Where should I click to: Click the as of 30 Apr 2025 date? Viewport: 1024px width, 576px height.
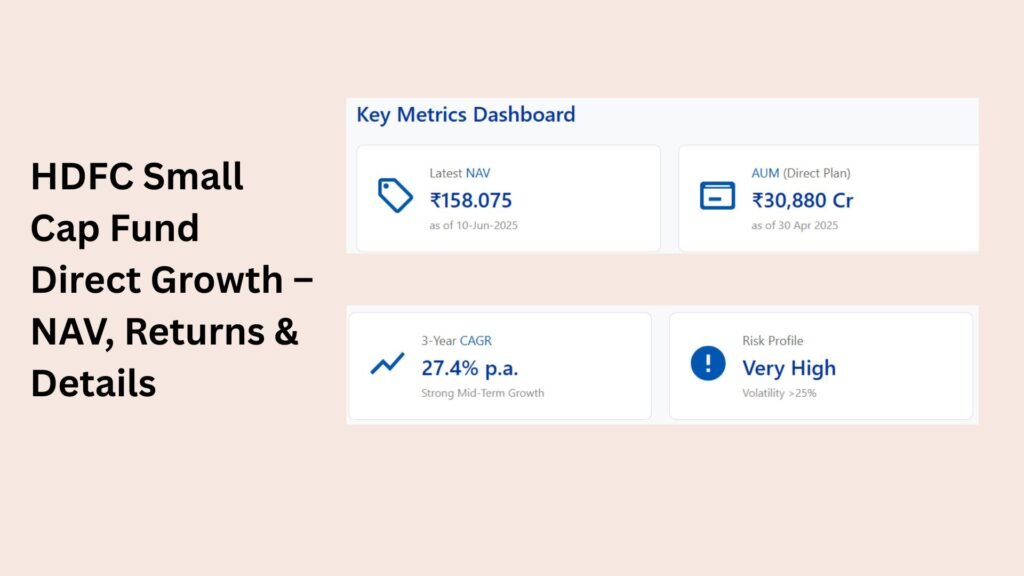click(795, 225)
